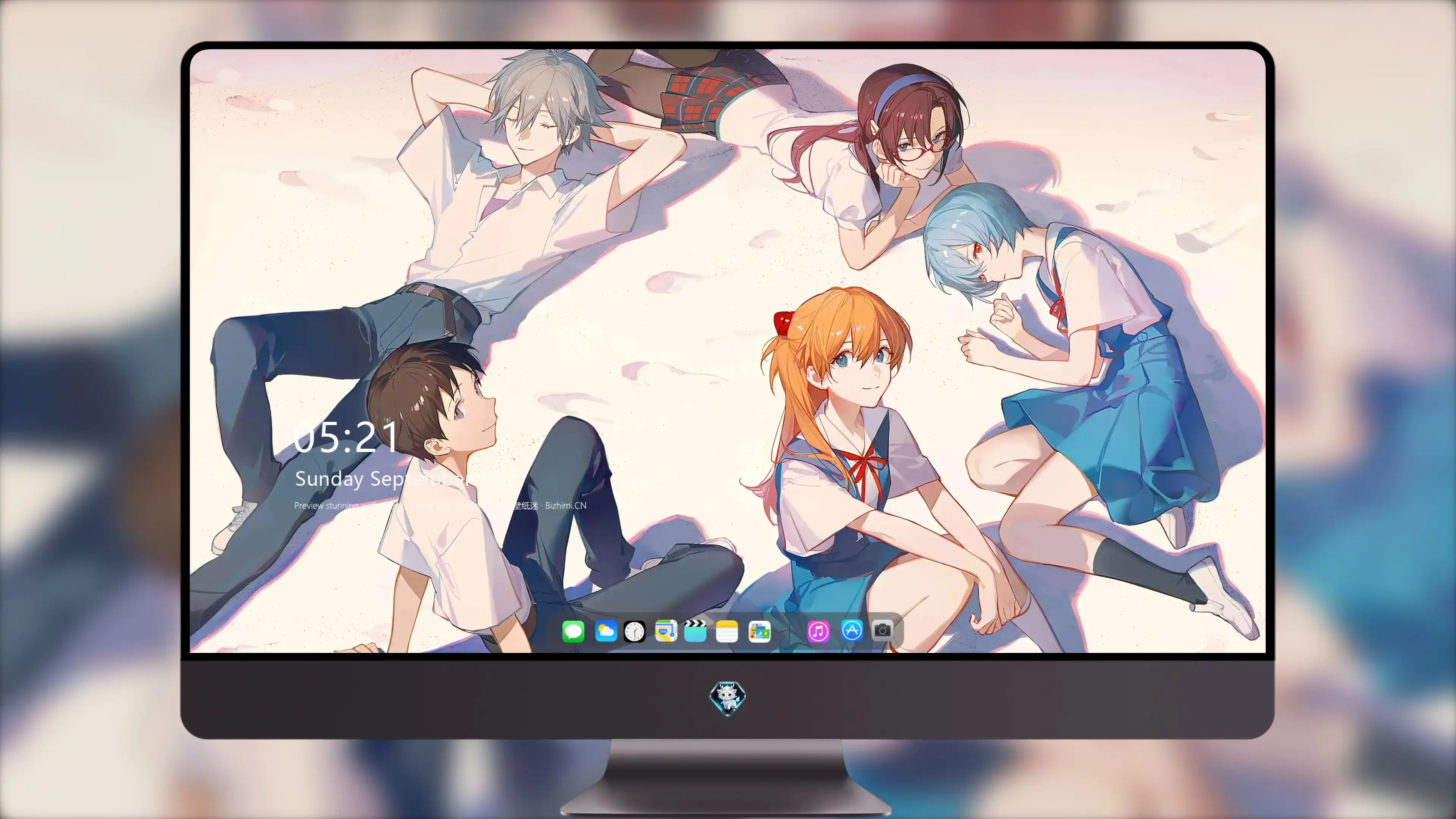Launch the pink iTunes music app
This screenshot has height=819, width=1456.
click(819, 631)
